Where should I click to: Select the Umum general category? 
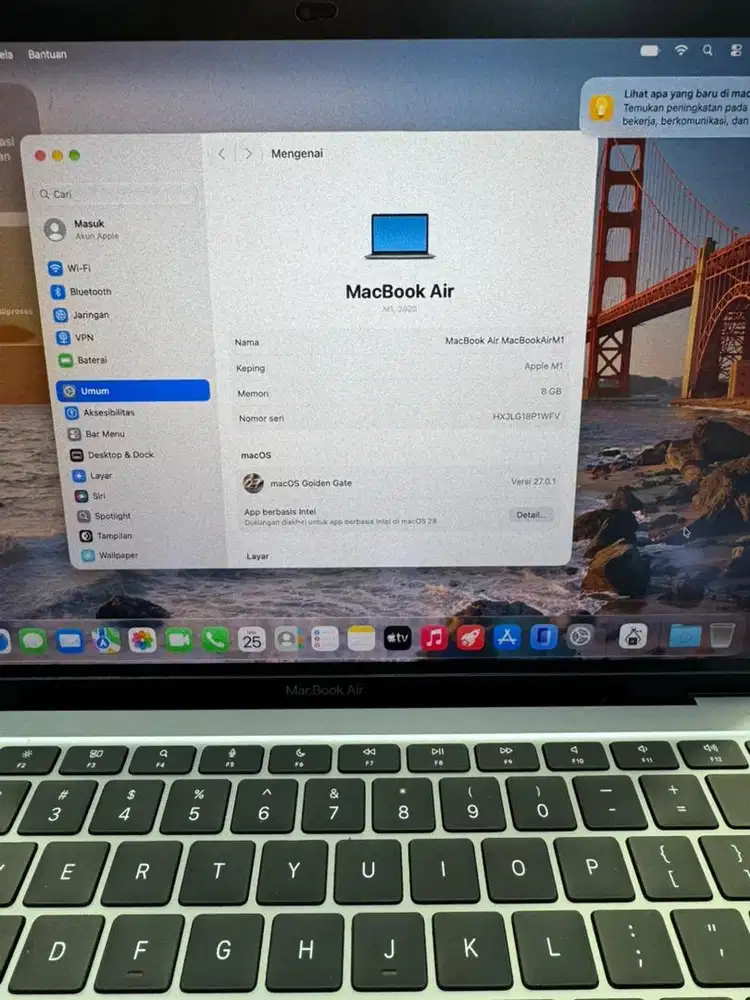(133, 390)
